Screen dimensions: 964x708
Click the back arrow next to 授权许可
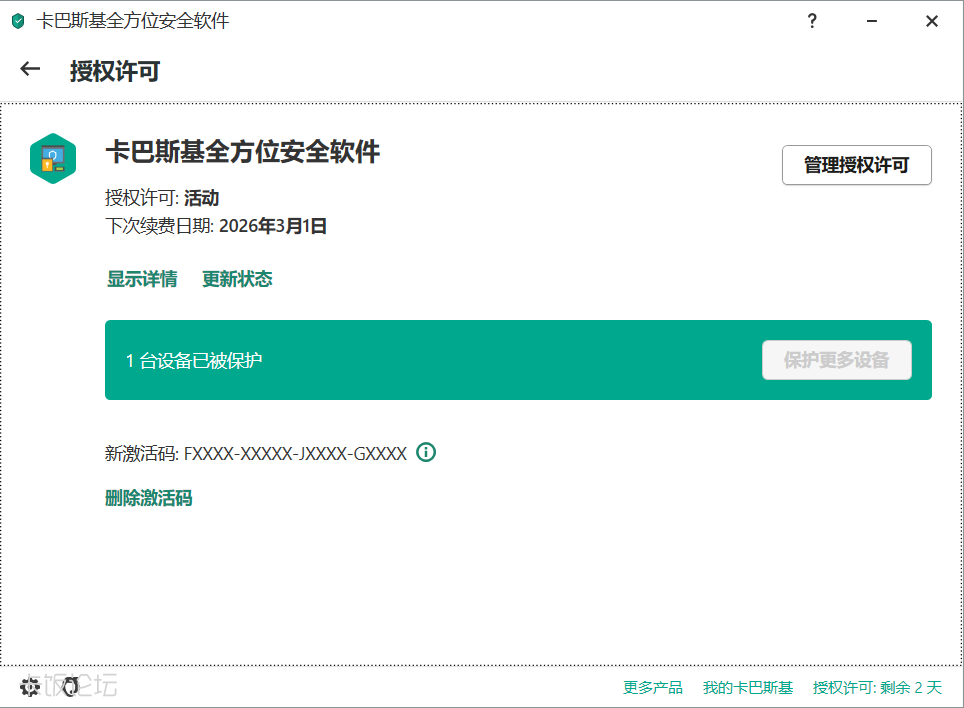tap(30, 69)
